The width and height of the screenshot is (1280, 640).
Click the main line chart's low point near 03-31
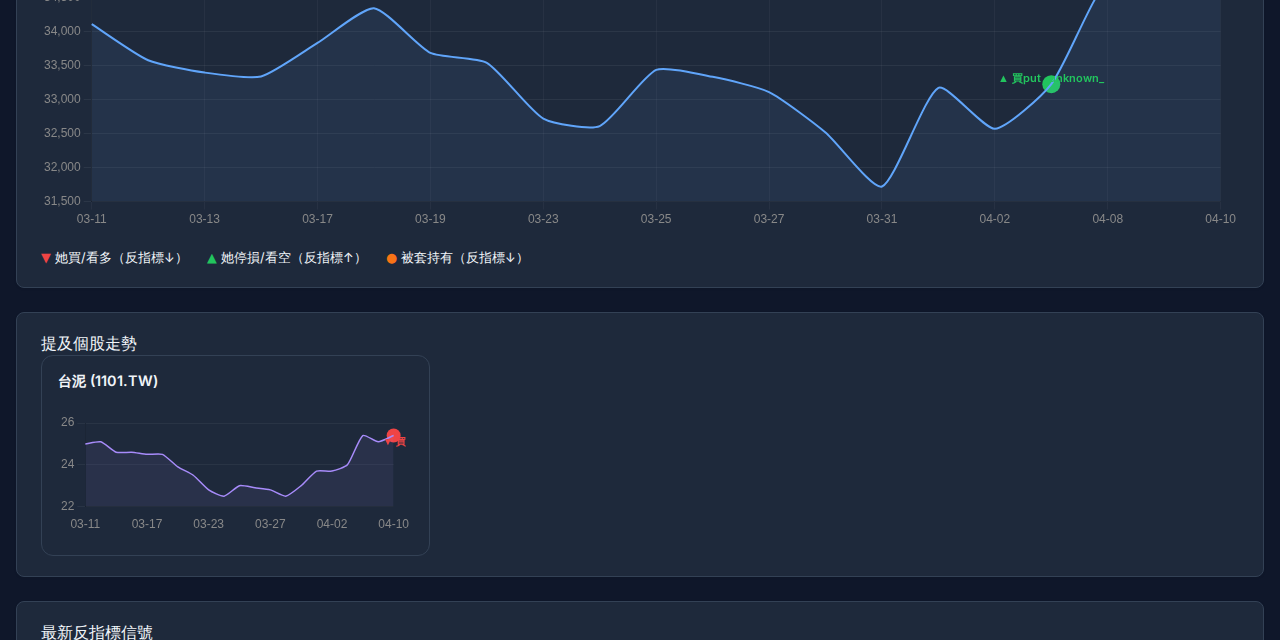881,187
